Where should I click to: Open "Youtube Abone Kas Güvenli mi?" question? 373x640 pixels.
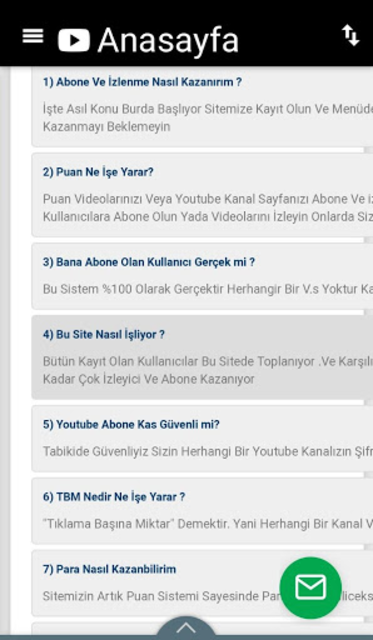pyautogui.click(x=131, y=424)
